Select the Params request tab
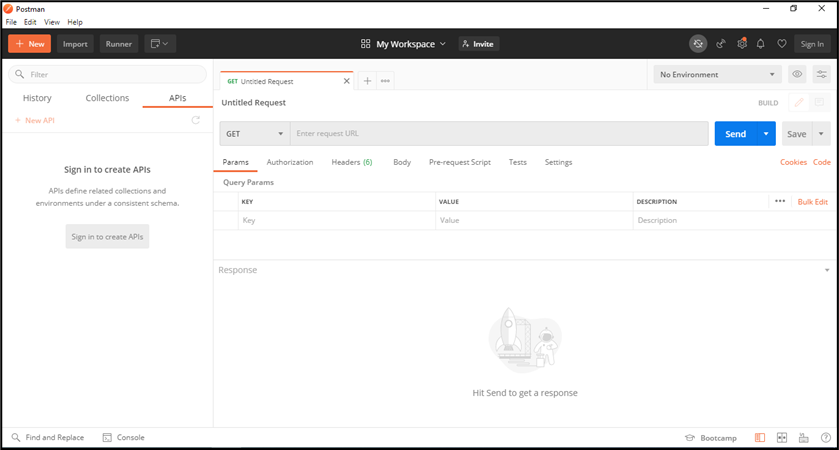Viewport: 839px width, 450px height. [235, 162]
